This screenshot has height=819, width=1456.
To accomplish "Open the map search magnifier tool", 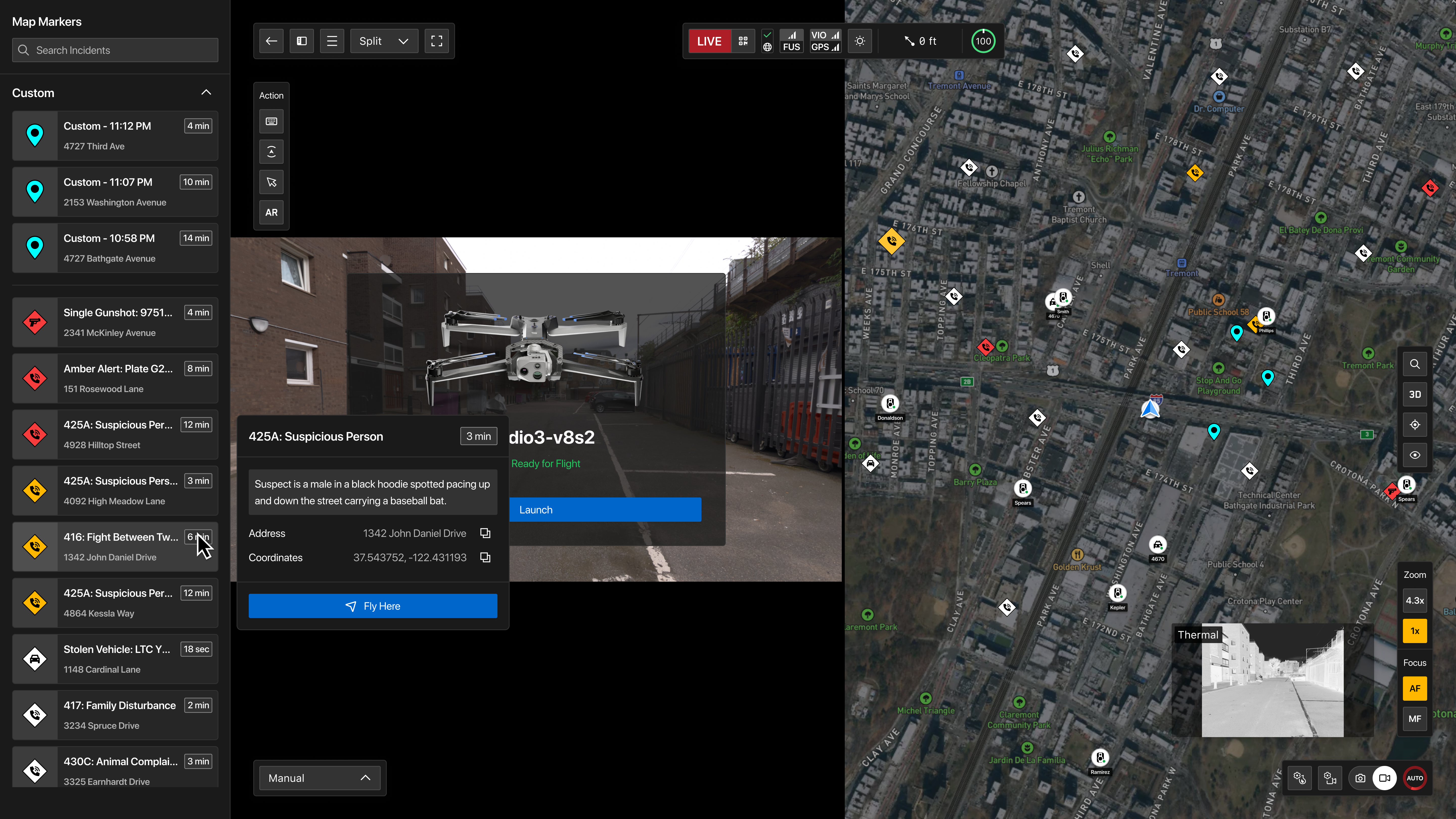I will coord(1415,364).
